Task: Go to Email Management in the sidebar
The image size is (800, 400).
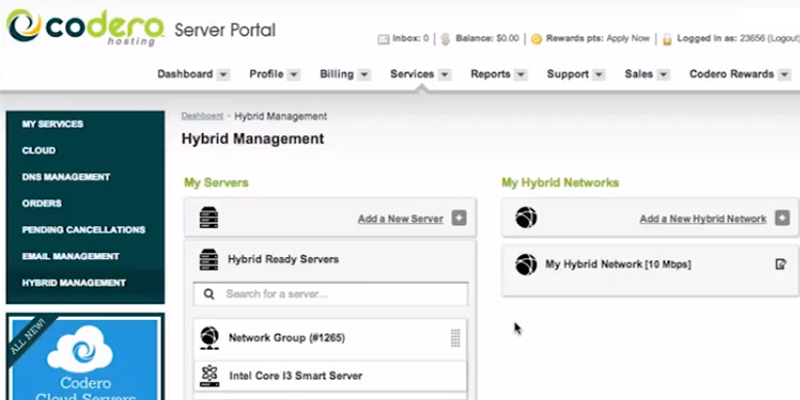Action: pyautogui.click(x=71, y=256)
